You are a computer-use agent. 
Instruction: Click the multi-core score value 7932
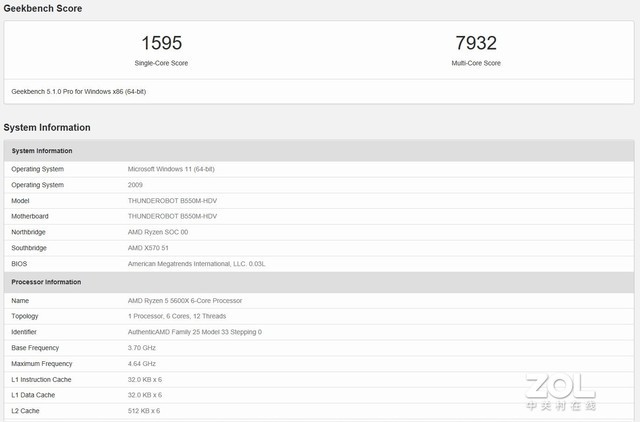pos(476,43)
